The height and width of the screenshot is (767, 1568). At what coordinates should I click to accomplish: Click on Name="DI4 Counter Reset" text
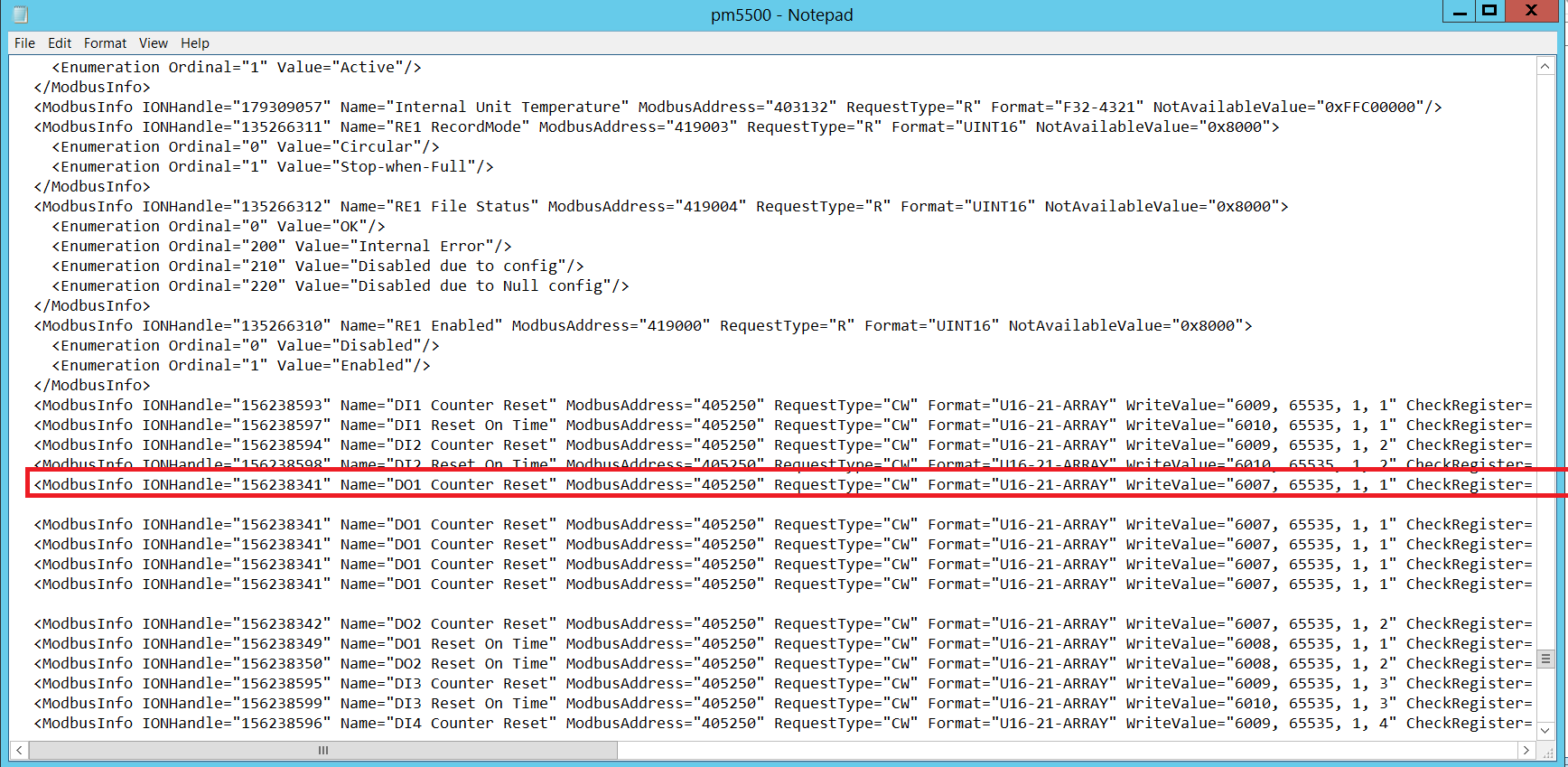(449, 723)
